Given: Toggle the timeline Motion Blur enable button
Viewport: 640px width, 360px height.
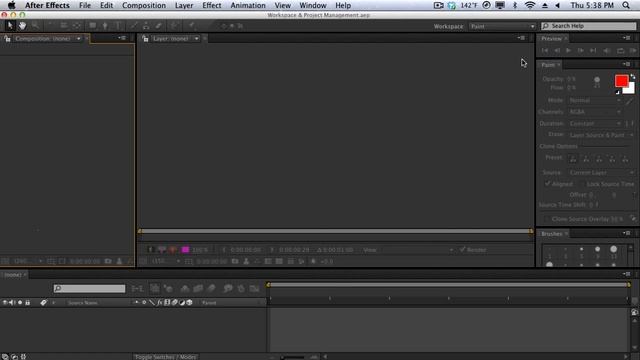Looking at the screenshot, I should 211,289.
